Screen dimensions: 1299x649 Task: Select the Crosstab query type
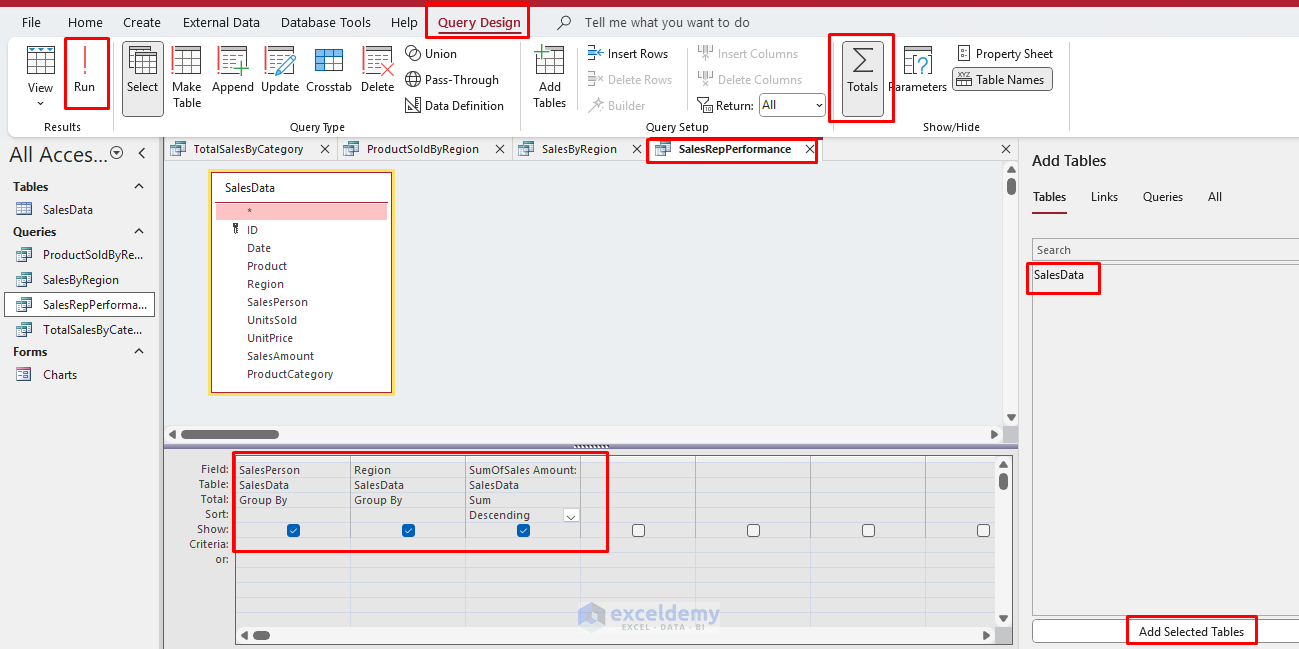[x=329, y=72]
